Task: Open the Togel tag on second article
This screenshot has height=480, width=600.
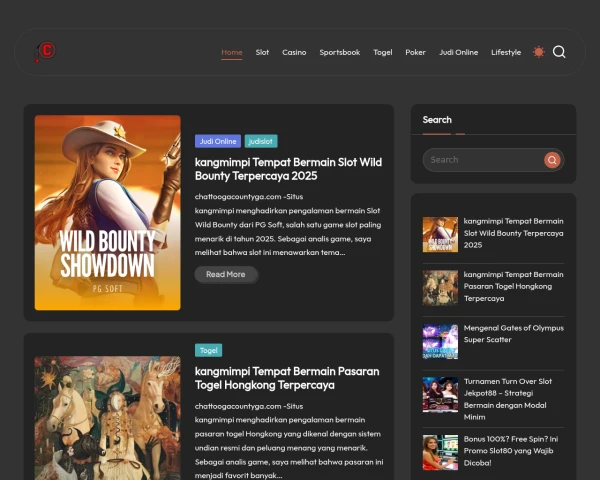Action: (x=208, y=350)
